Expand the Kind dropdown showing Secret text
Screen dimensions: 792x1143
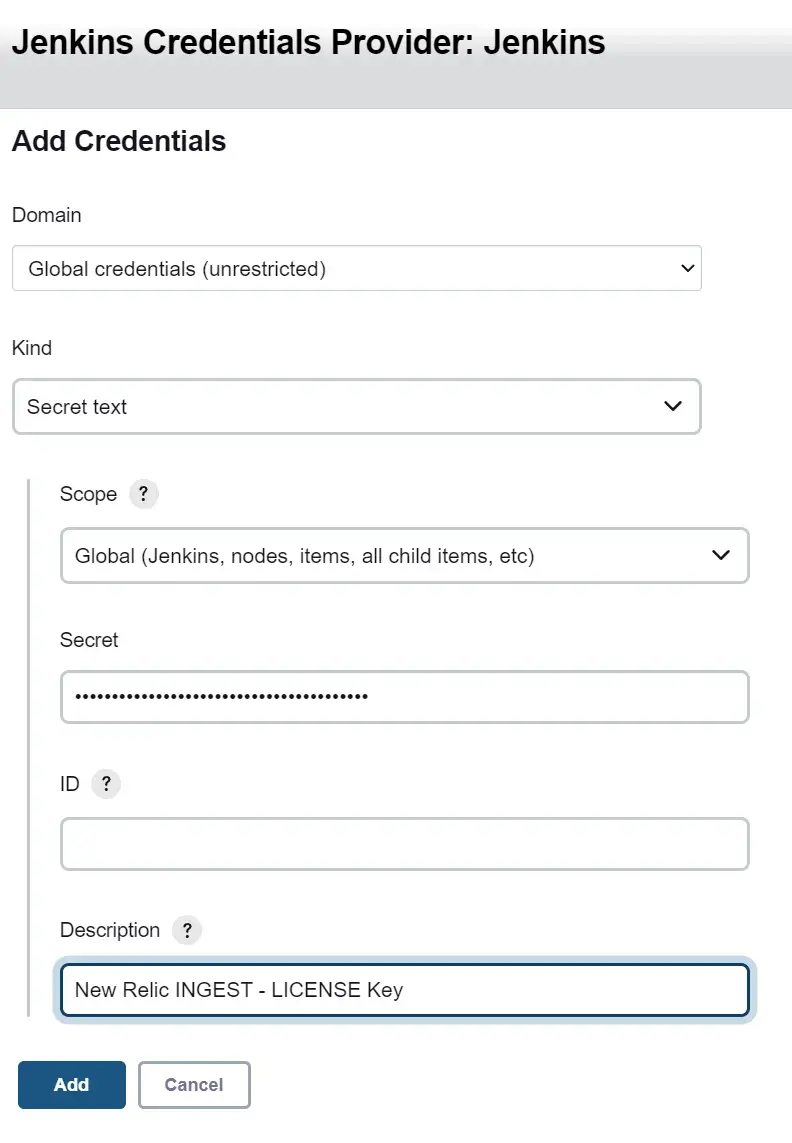pyautogui.click(x=356, y=407)
